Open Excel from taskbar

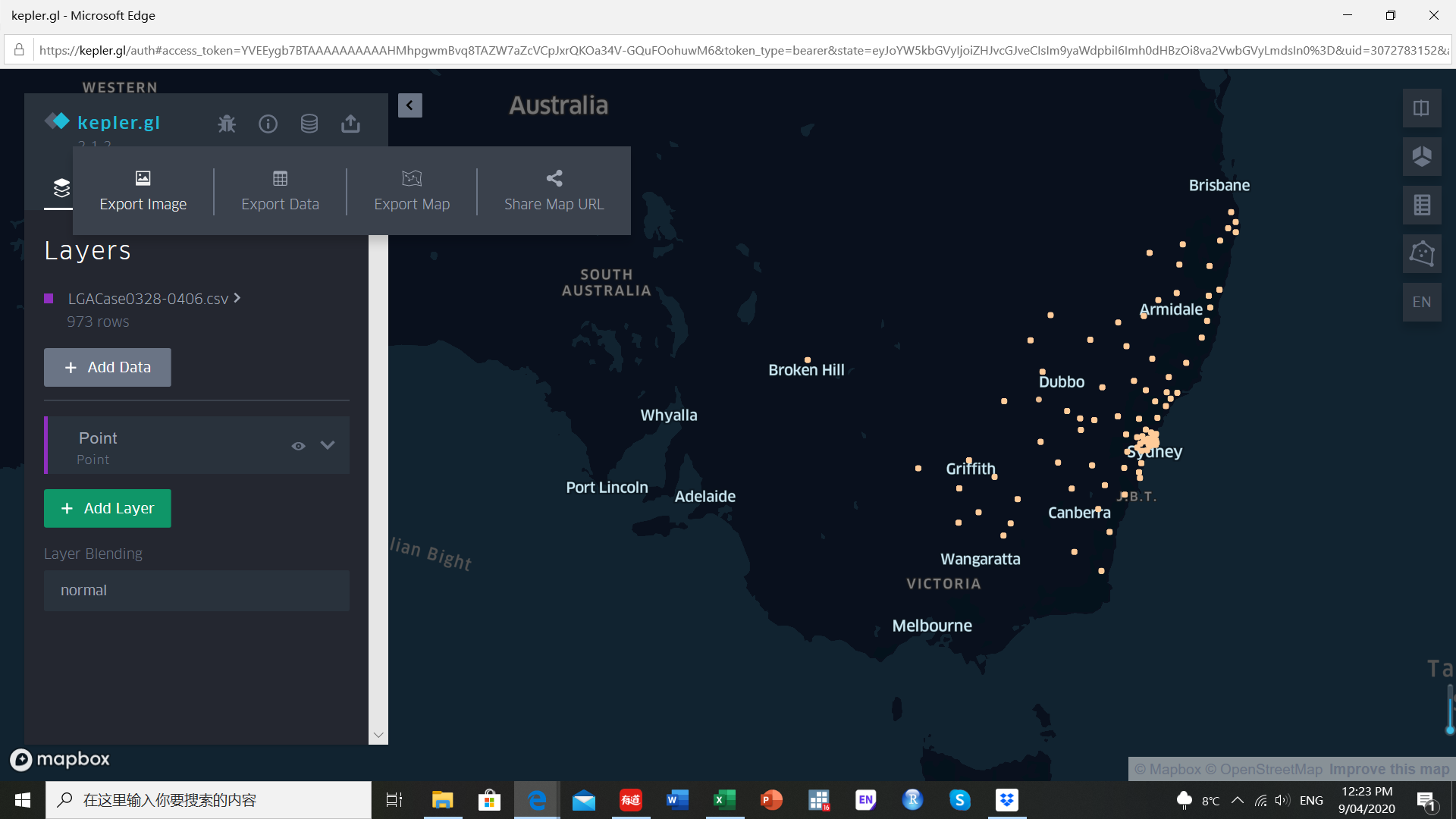725,800
